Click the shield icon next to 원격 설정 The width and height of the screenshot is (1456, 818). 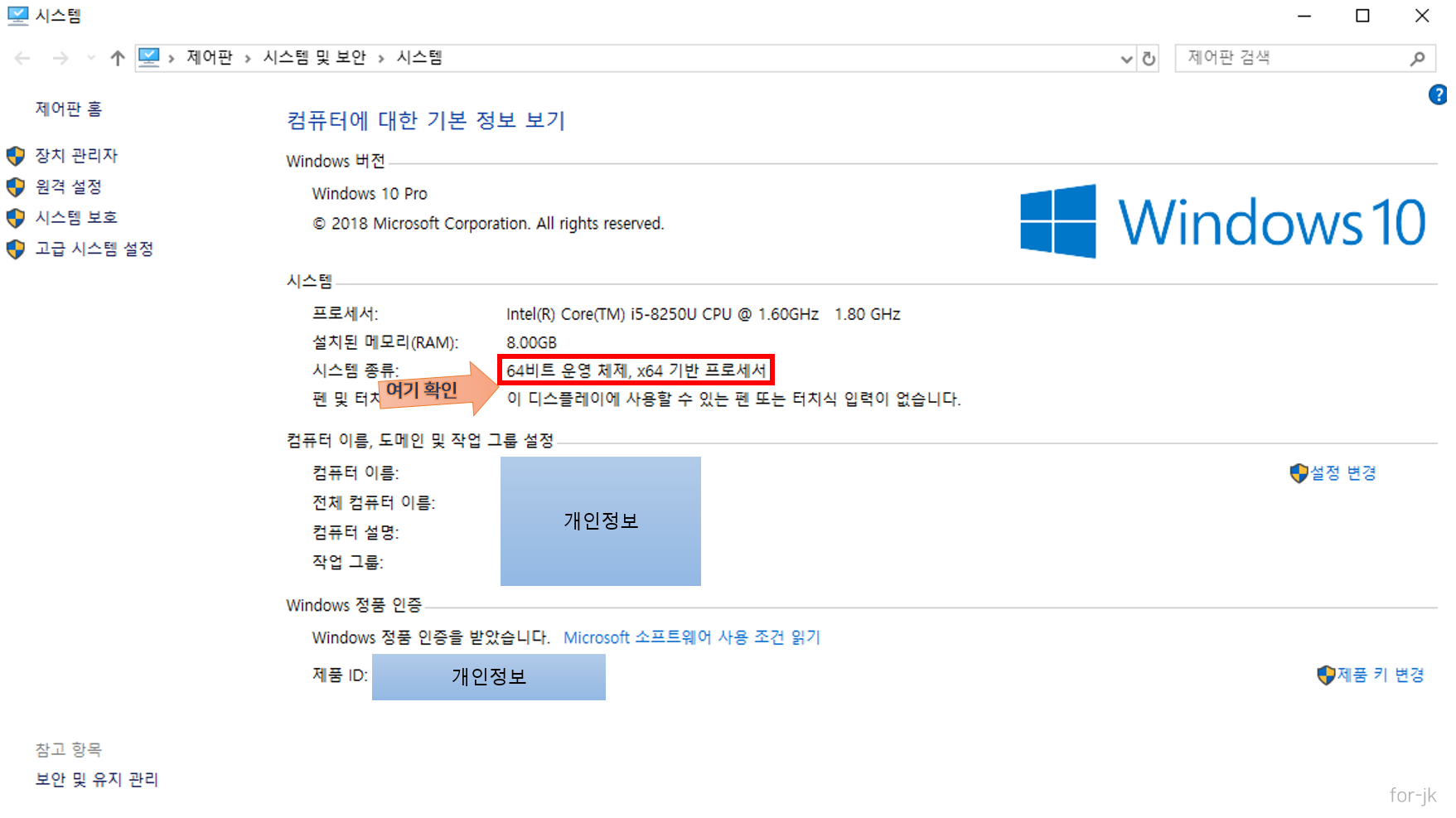pyautogui.click(x=16, y=187)
